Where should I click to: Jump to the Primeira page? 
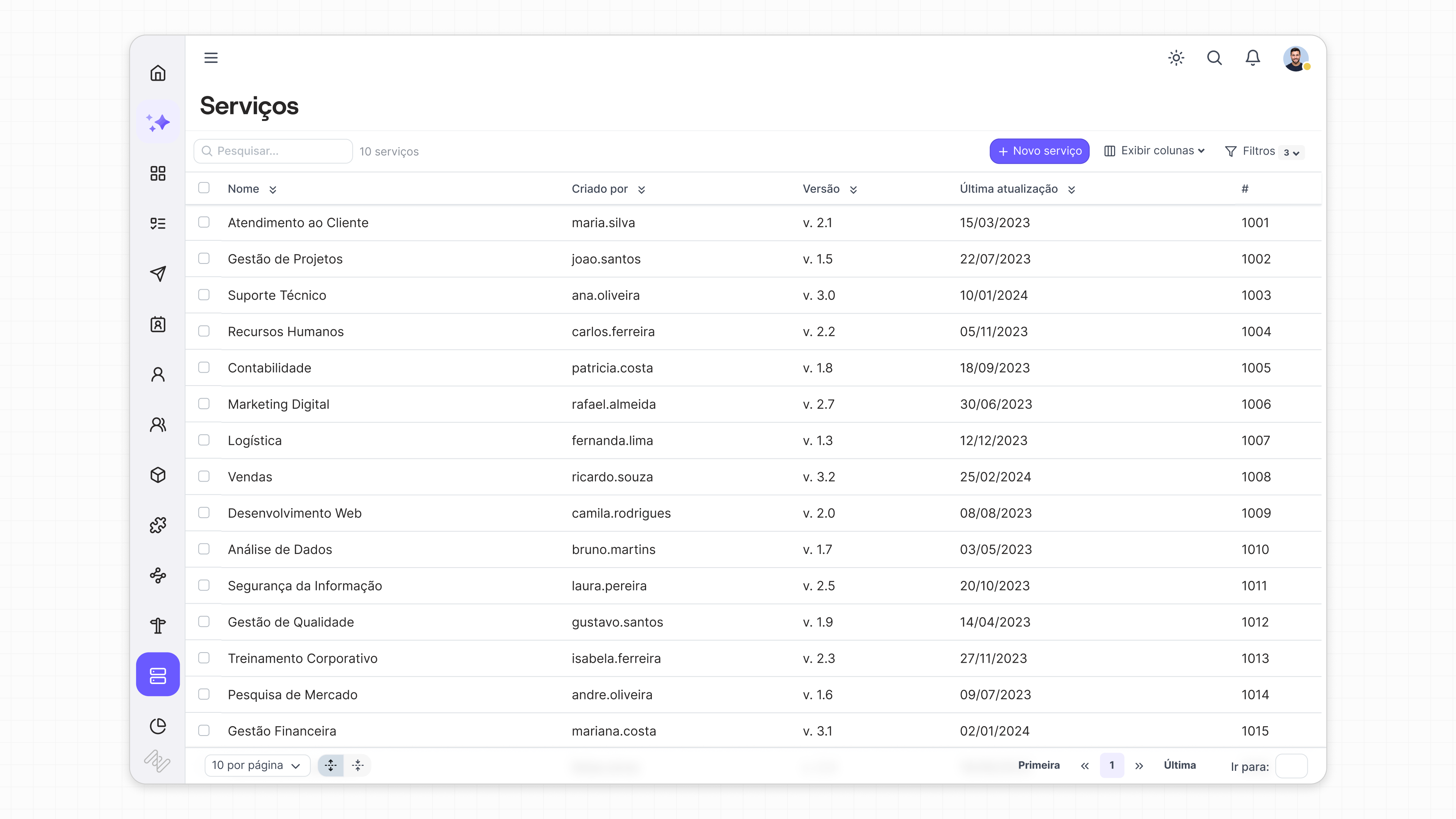point(1039,765)
